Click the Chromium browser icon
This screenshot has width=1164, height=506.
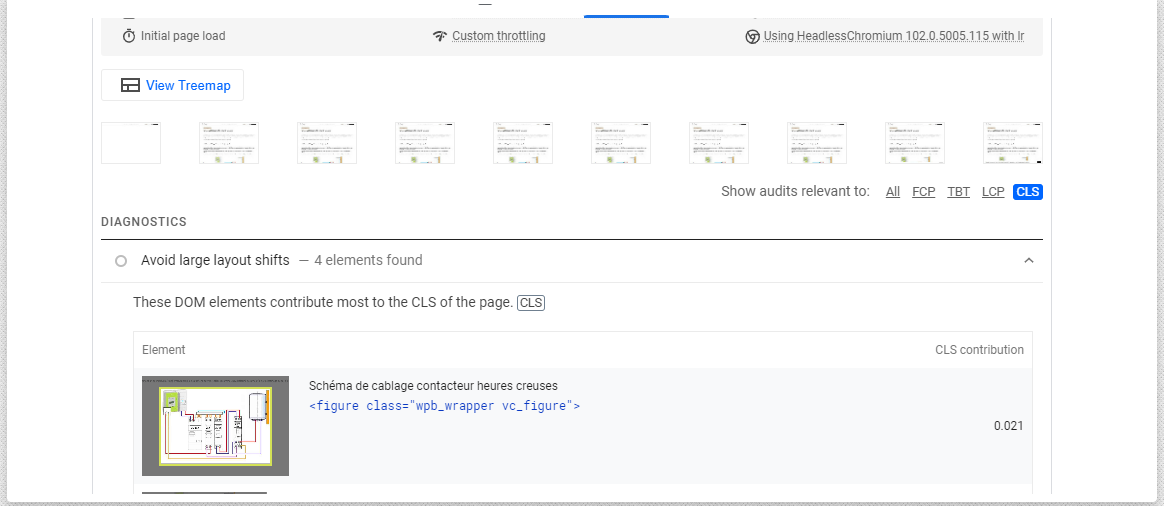coord(752,36)
